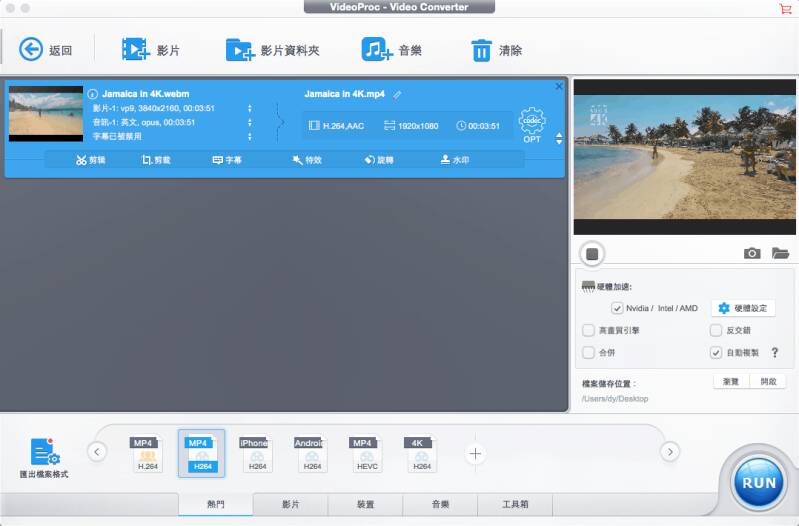Open the 特效 effects tool

tap(307, 160)
